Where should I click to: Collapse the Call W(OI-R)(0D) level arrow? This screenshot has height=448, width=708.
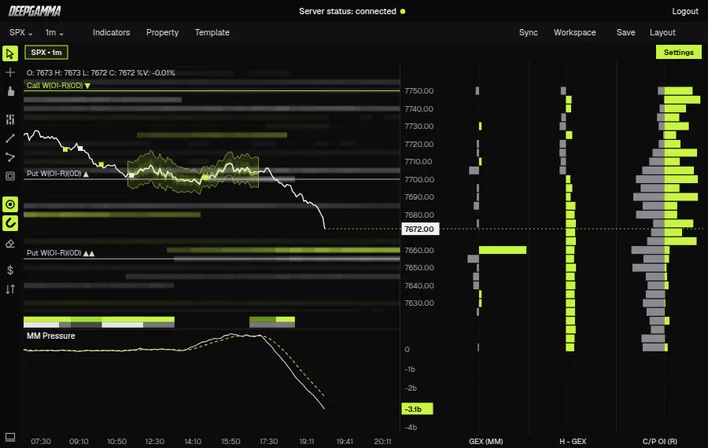tap(88, 85)
